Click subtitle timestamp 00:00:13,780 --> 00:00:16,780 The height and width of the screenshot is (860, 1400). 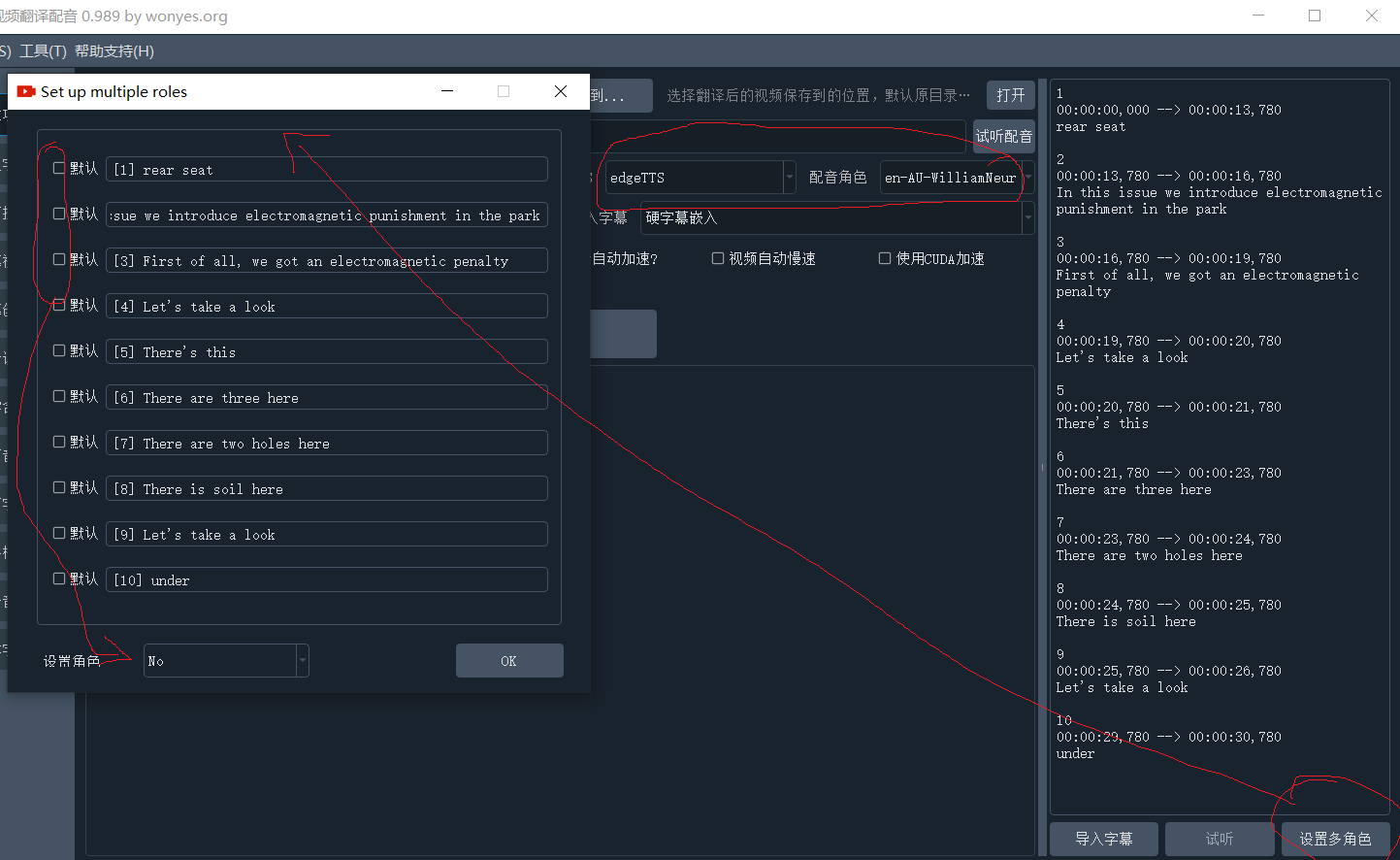tap(1169, 176)
